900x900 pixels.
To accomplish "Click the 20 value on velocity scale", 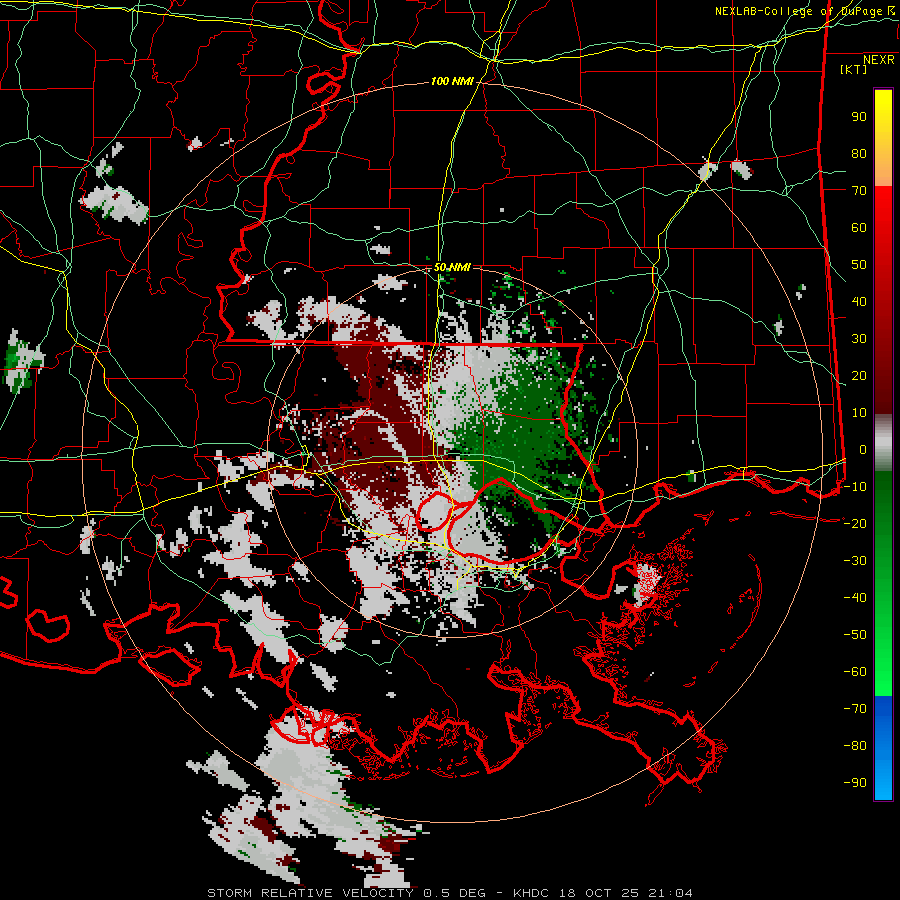I will tap(859, 376).
